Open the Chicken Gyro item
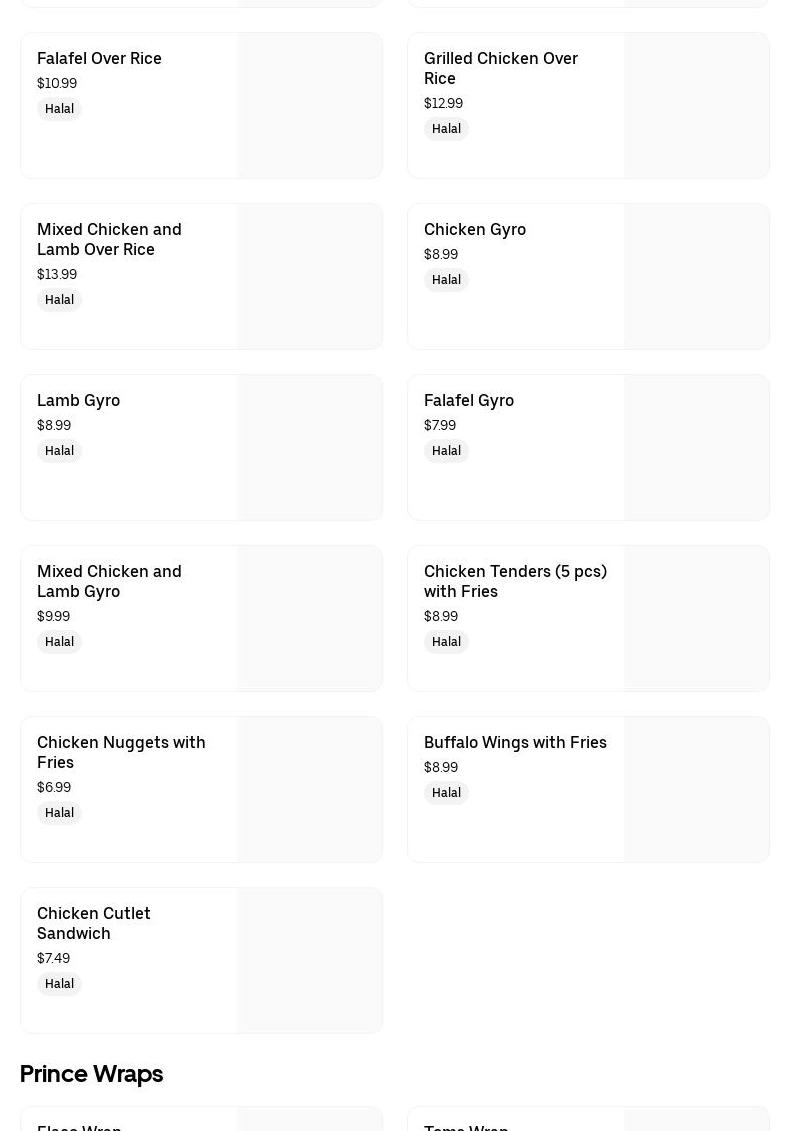This screenshot has width=804, height=1131. pyautogui.click(x=475, y=230)
